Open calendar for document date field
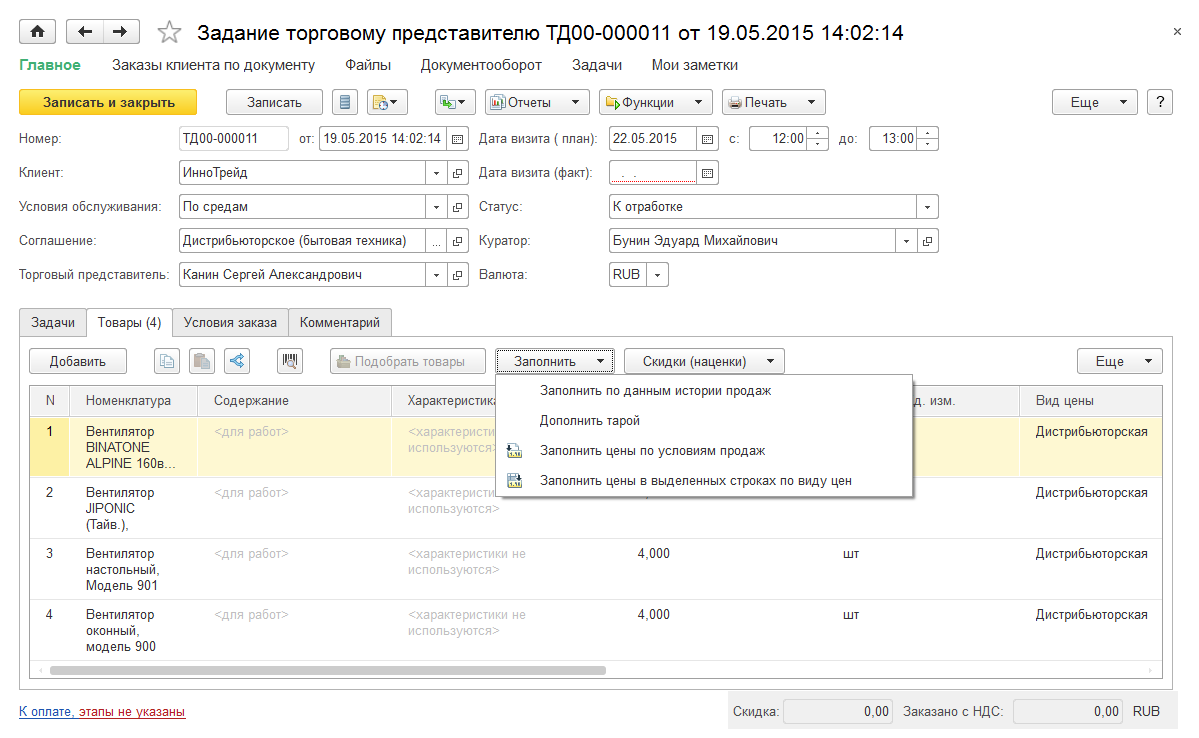The height and width of the screenshot is (738, 1199). [x=457, y=139]
